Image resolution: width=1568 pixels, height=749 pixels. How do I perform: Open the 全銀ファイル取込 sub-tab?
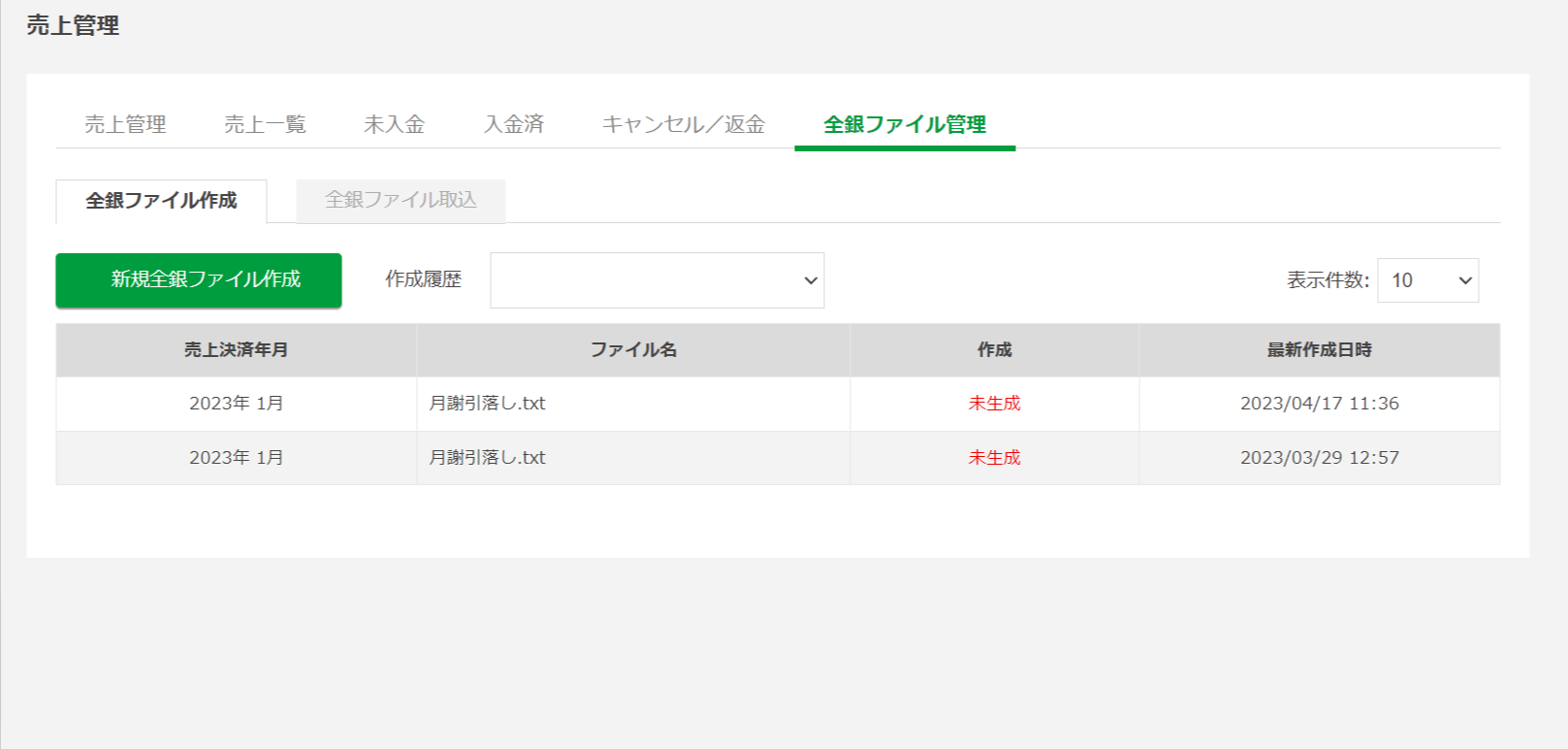[400, 200]
